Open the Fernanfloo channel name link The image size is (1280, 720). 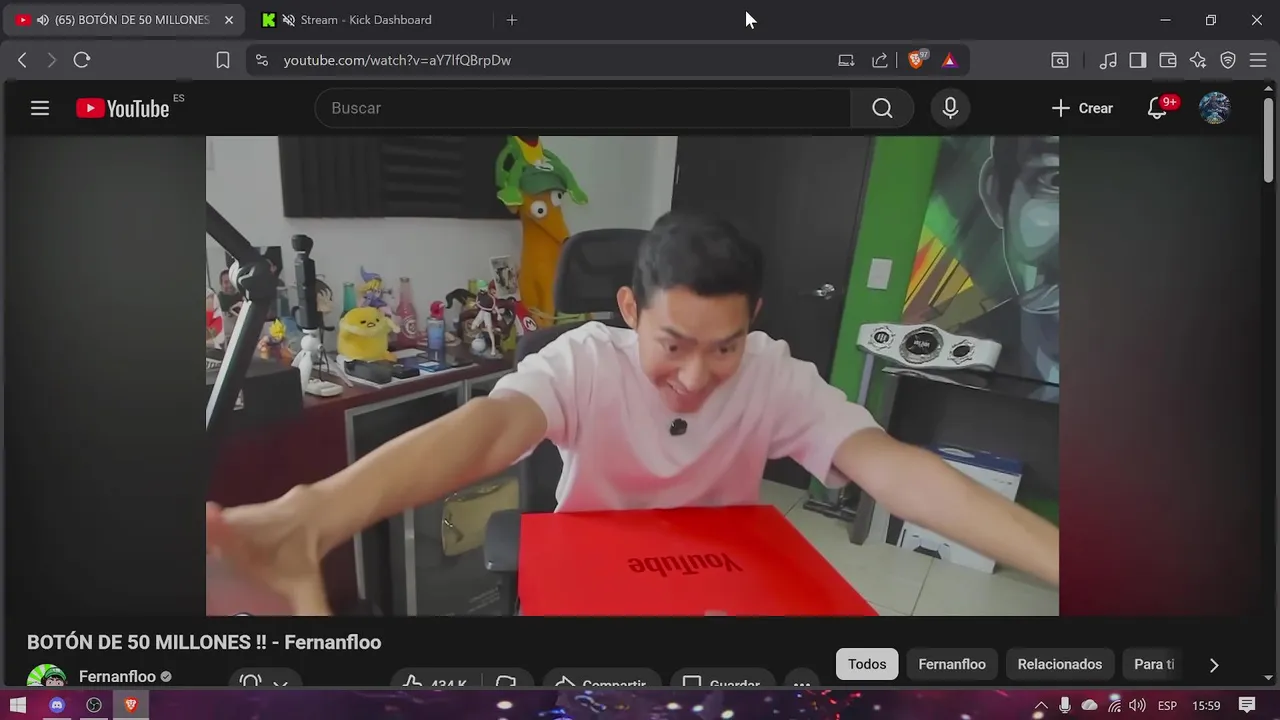tap(117, 676)
